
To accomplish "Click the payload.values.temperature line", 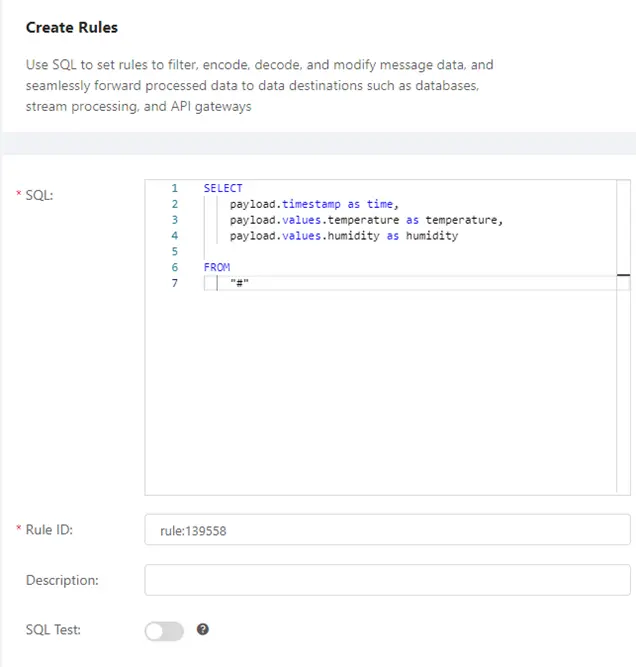I will click(365, 220).
